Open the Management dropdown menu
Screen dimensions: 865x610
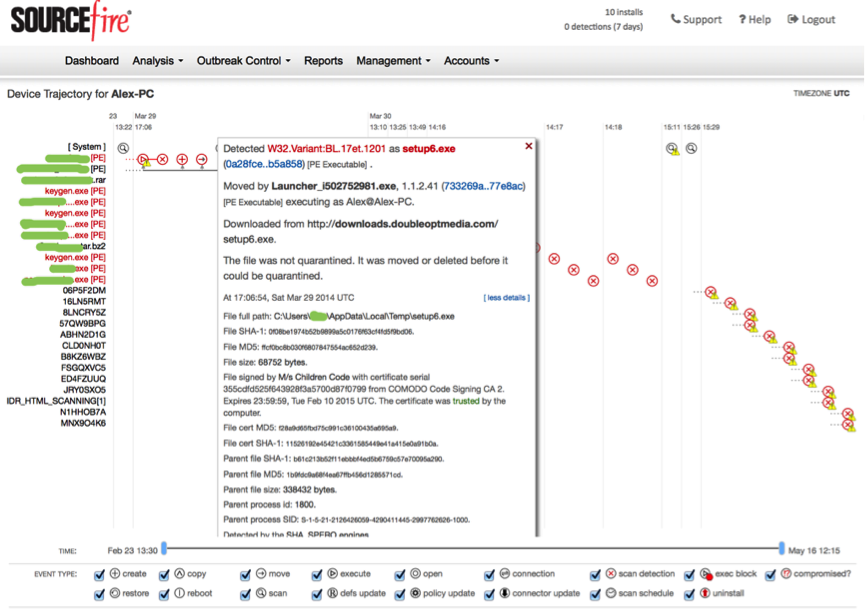pos(393,61)
